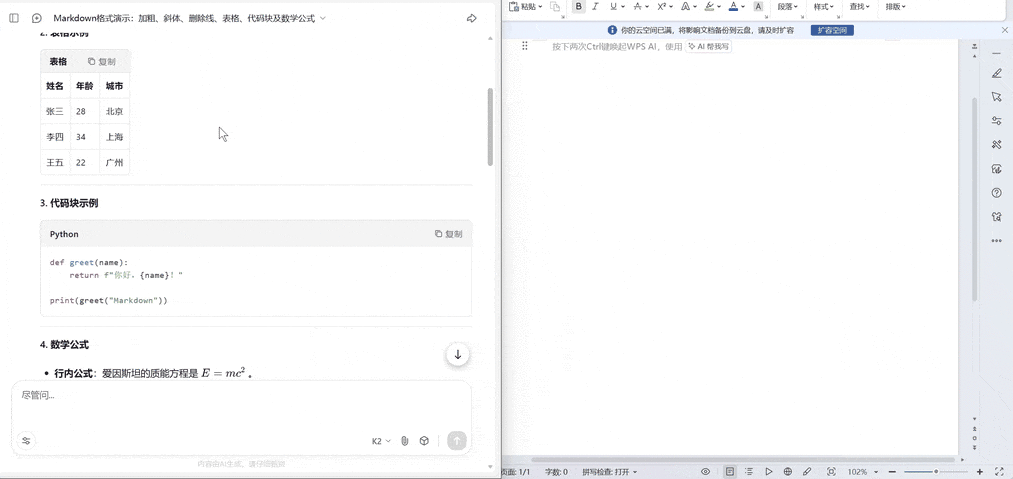Image resolution: width=1013 pixels, height=479 pixels.
Task: Click the 城市 column header
Action: tap(114, 86)
